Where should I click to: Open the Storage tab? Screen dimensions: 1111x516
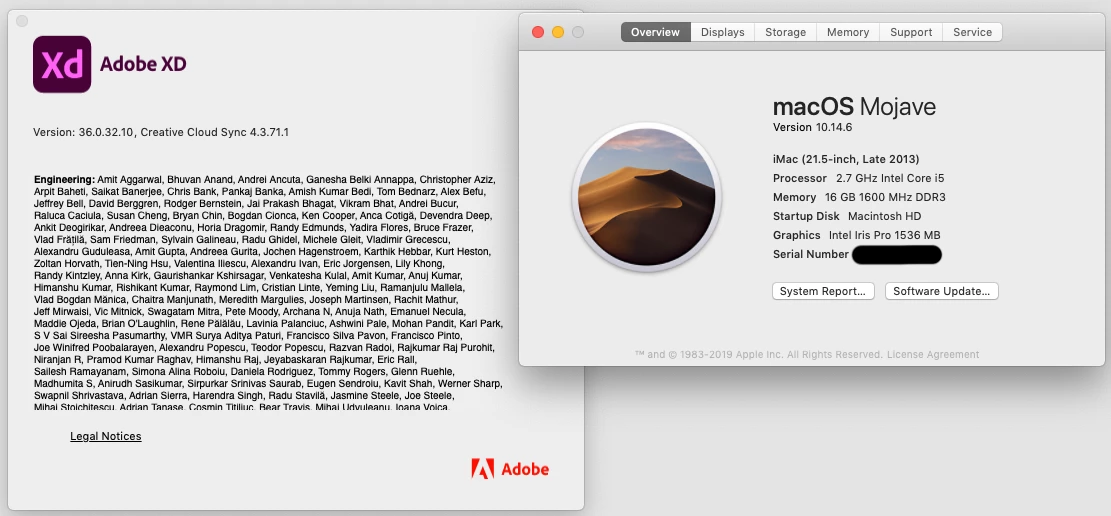[785, 32]
